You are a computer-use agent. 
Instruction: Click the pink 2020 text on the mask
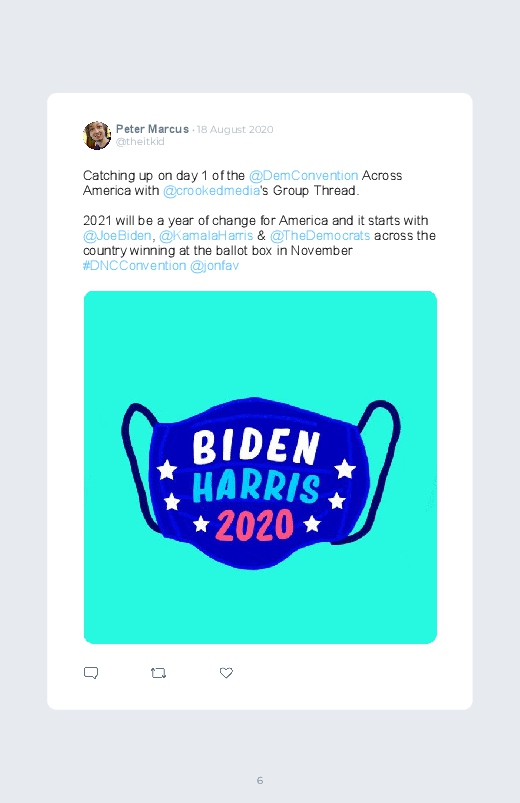coord(255,525)
